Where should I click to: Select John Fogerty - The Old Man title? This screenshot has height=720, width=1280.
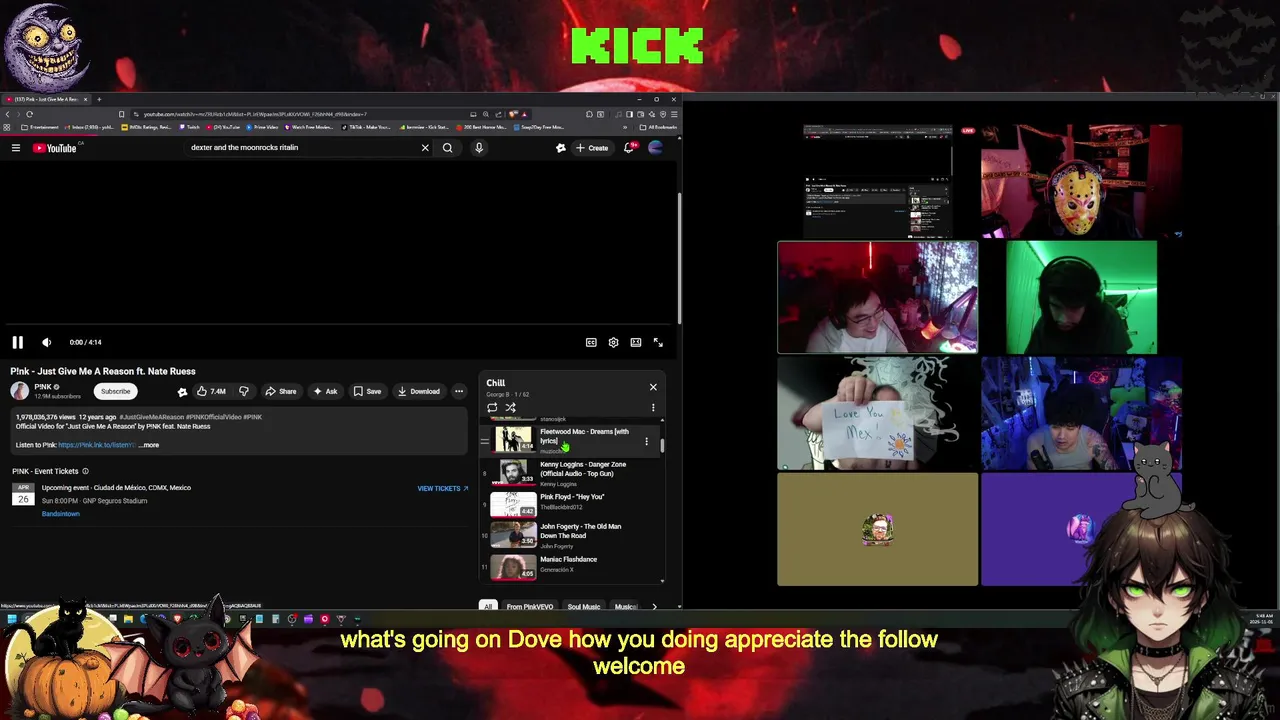(580, 531)
